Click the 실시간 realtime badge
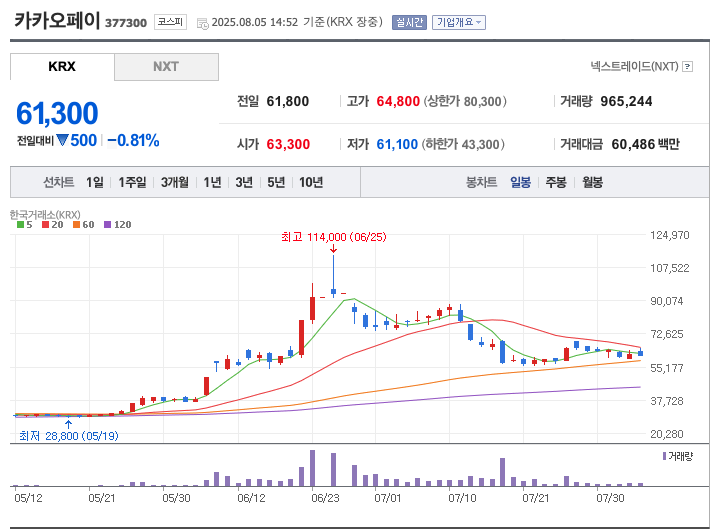 coord(409,22)
